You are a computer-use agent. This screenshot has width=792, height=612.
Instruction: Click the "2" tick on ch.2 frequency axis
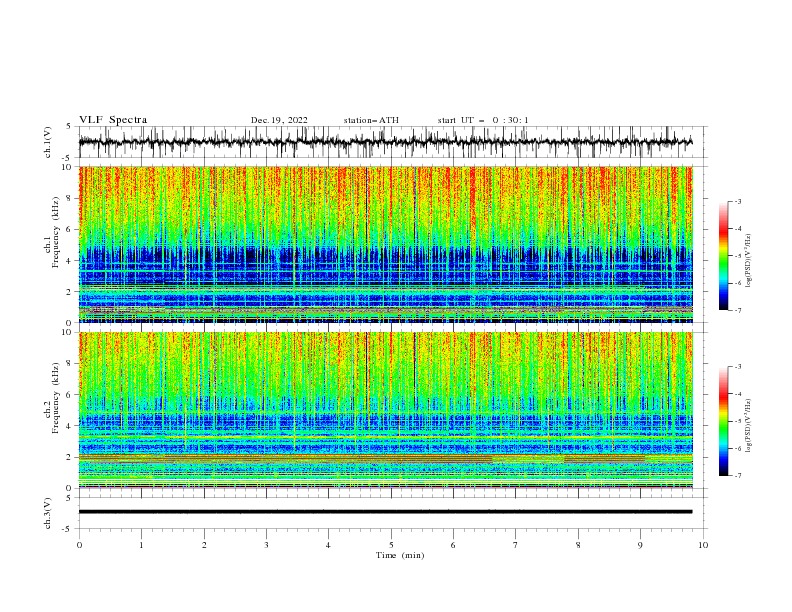tap(70, 457)
